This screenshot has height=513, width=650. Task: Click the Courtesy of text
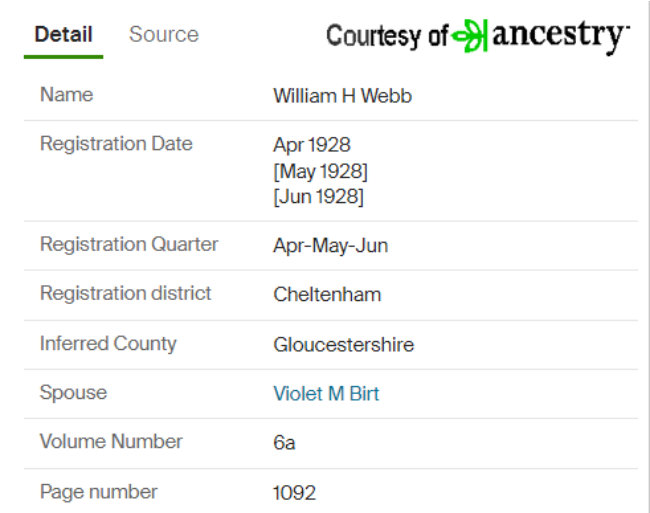(x=387, y=36)
